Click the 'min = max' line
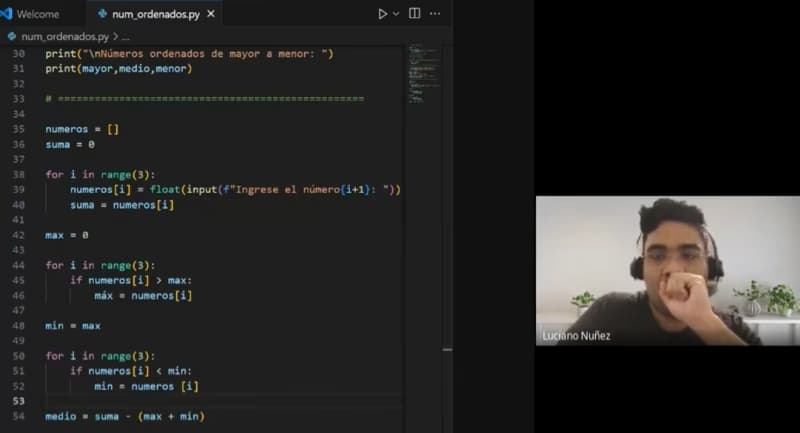This screenshot has width=800, height=433. 73,325
